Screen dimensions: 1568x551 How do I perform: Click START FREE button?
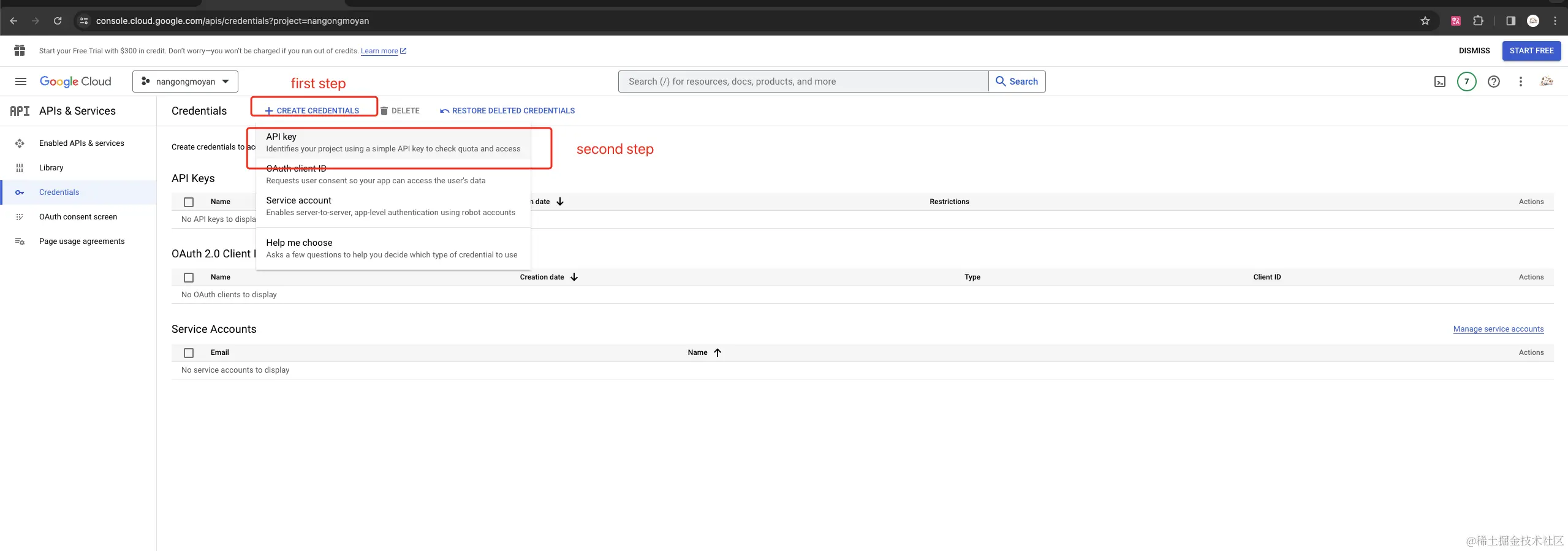(x=1531, y=51)
